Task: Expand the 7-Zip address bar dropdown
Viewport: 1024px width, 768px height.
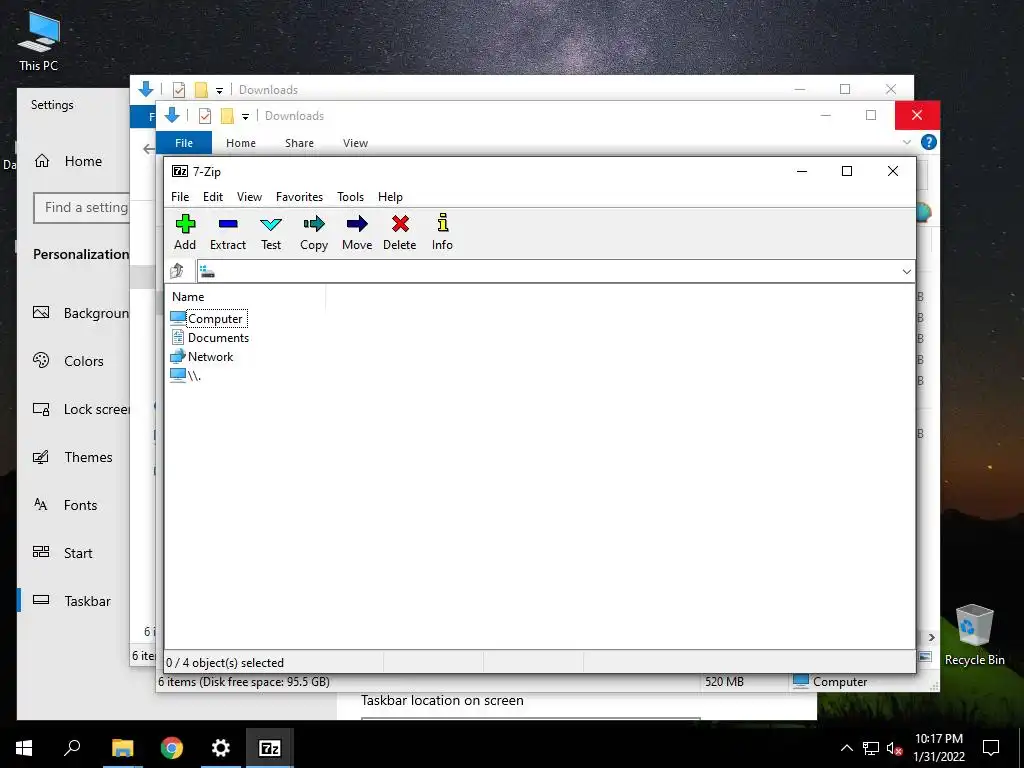Action: tap(906, 272)
